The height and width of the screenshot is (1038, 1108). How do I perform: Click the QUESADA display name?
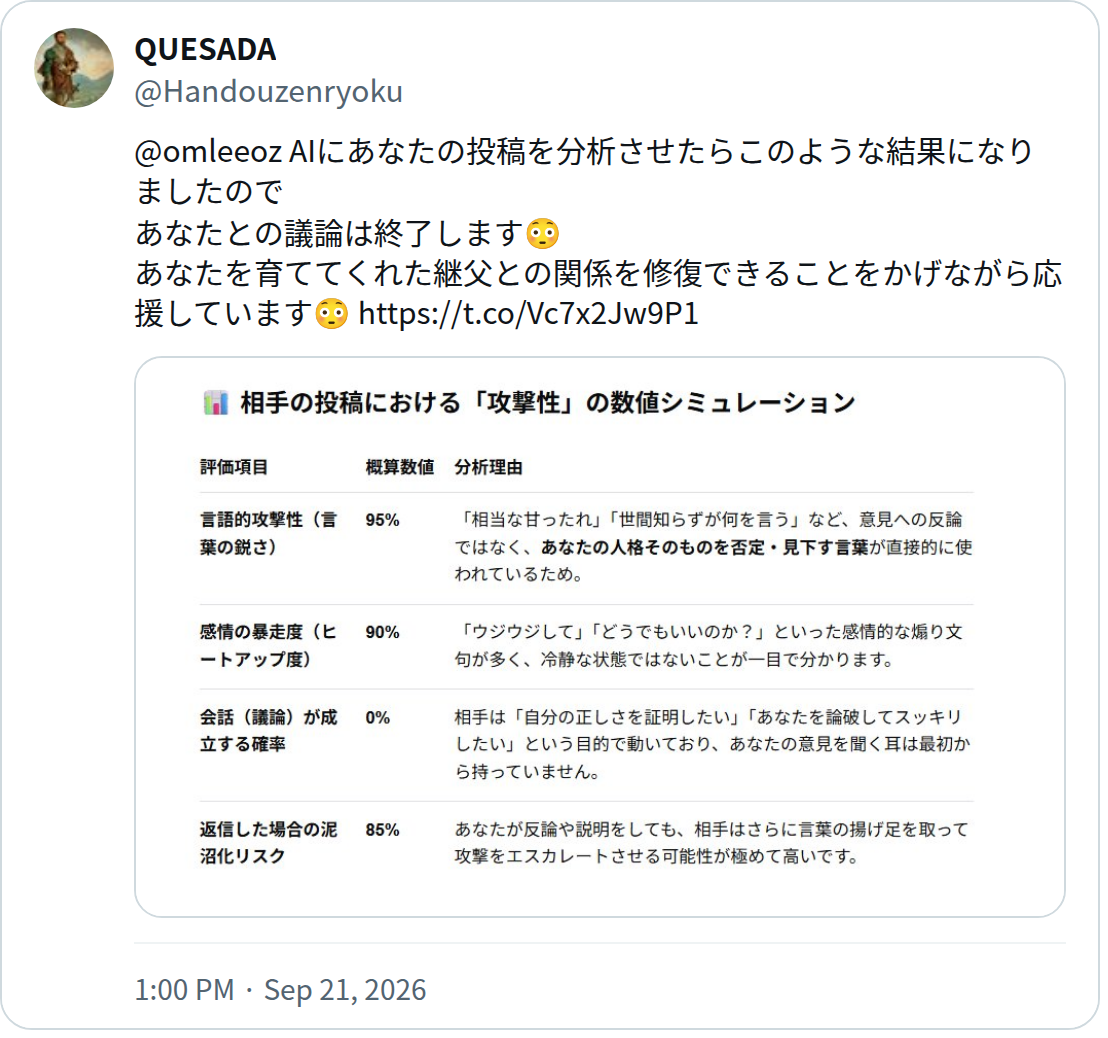pos(205,49)
